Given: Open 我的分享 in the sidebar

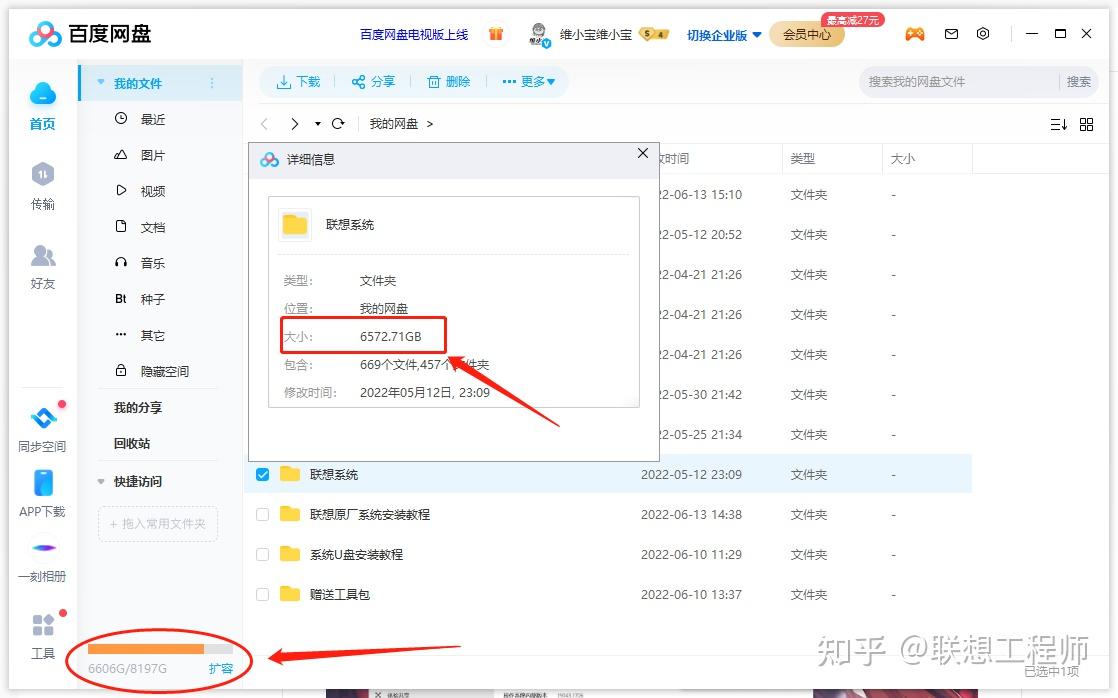Looking at the screenshot, I should [x=138, y=407].
